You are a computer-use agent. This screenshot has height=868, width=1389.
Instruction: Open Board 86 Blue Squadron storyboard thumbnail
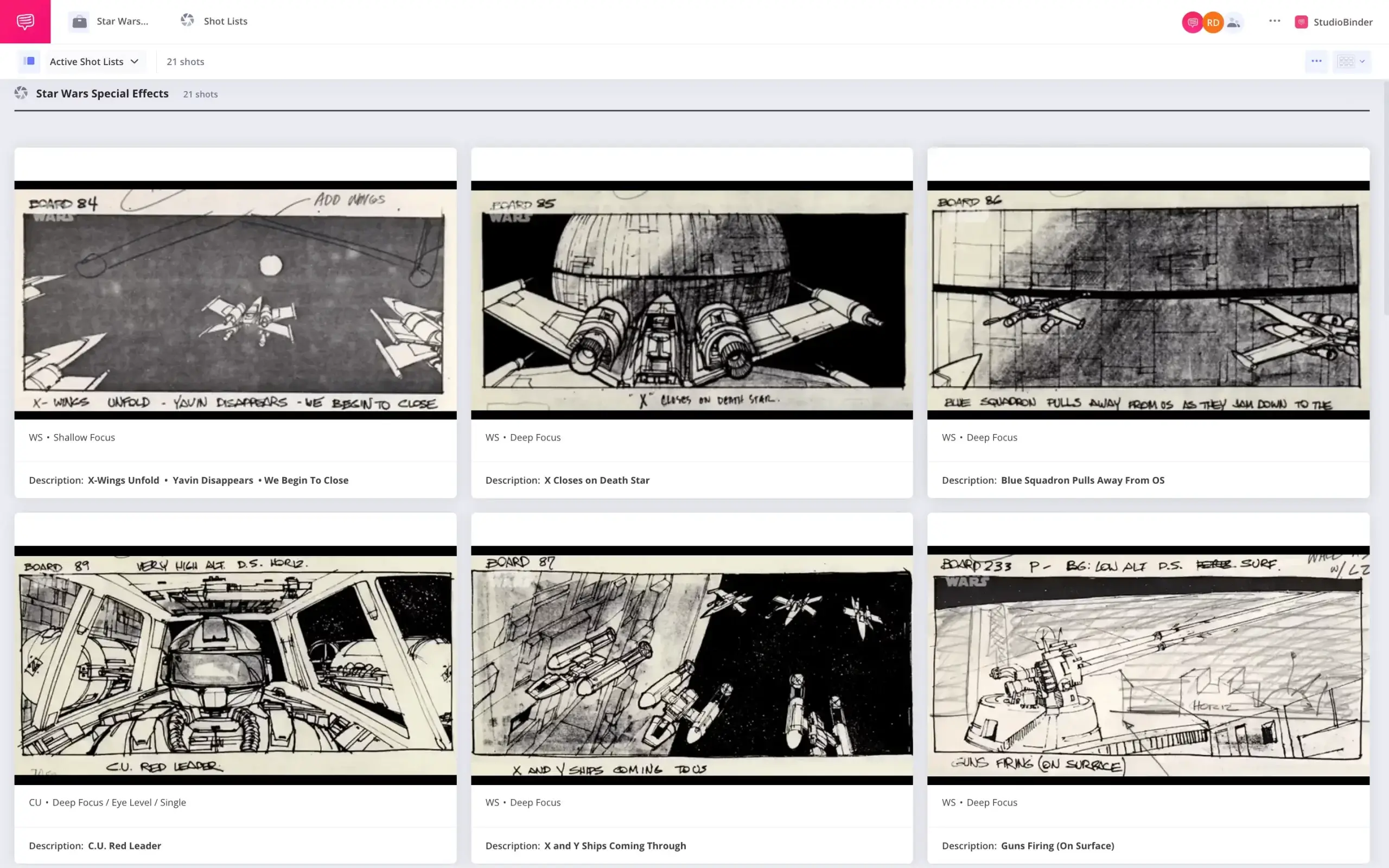[x=1148, y=299]
